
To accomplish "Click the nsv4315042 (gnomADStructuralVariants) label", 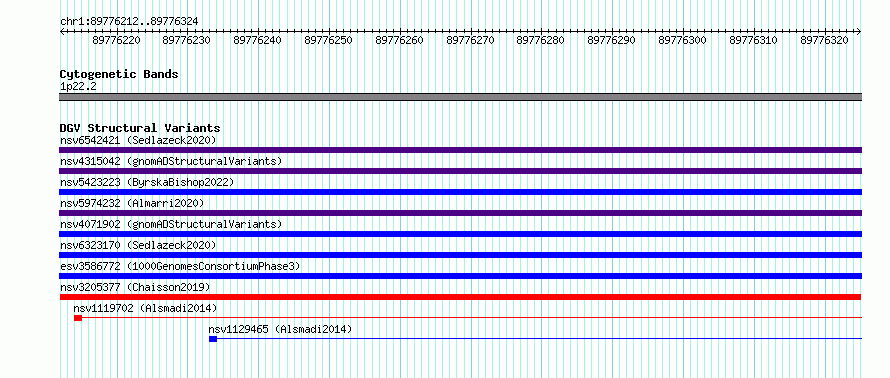I will pyautogui.click(x=171, y=161).
